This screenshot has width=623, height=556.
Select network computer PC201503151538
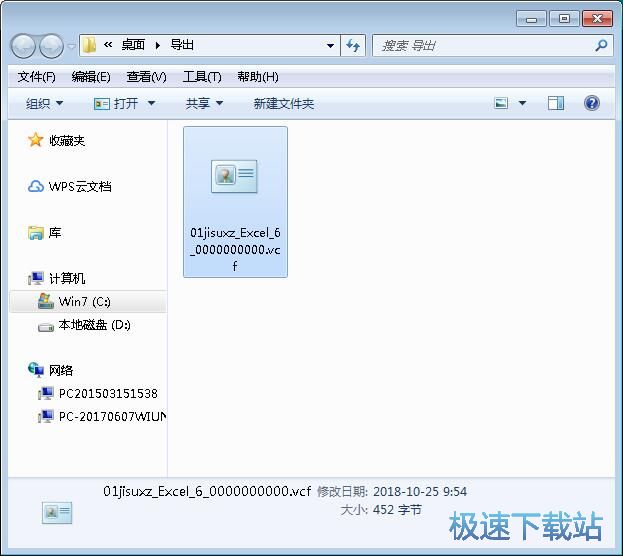pyautogui.click(x=98, y=393)
